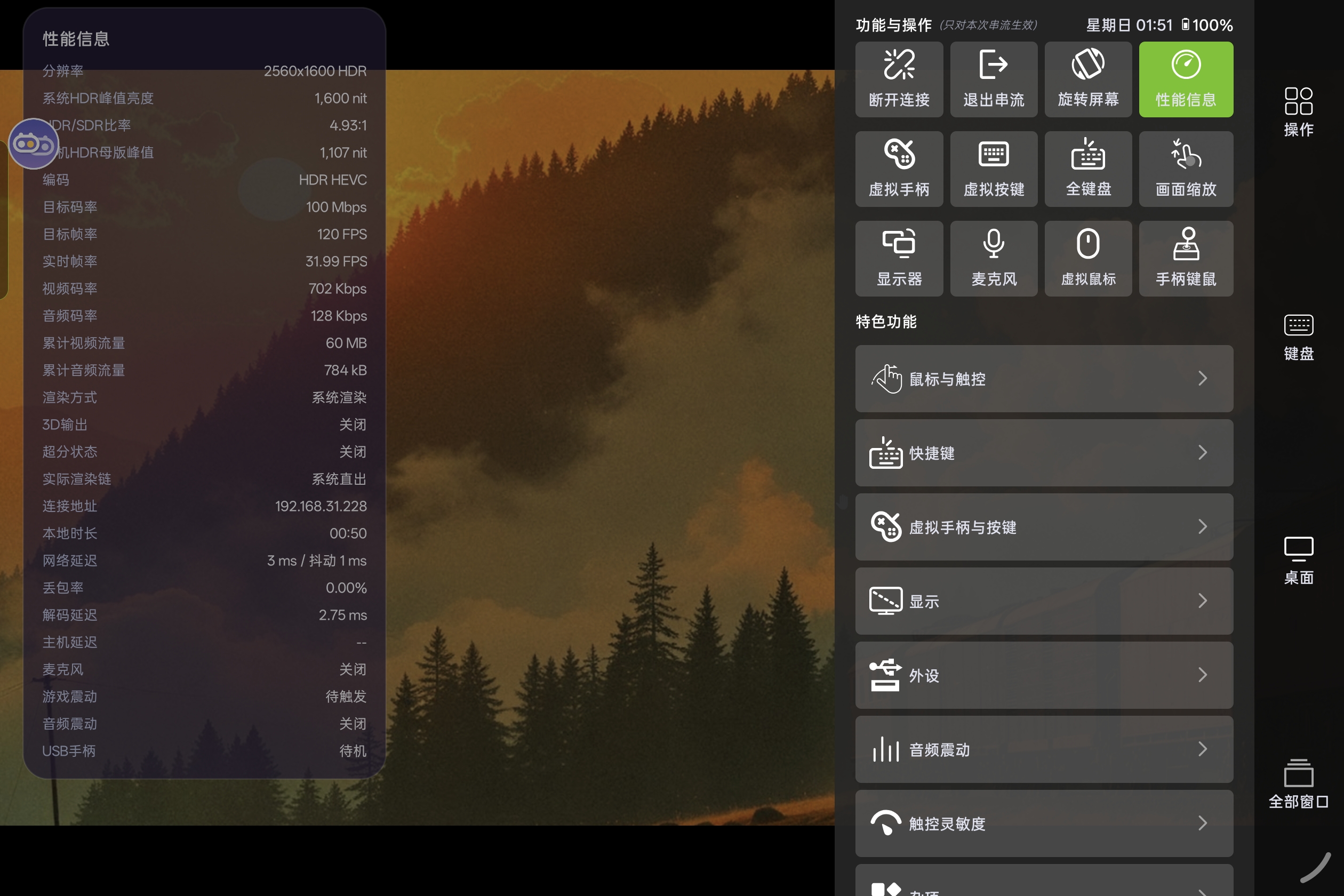The image size is (1344, 896).
Task: Toggle Virtual Gamepad (虚拟手柄) tile
Action: 899,169
